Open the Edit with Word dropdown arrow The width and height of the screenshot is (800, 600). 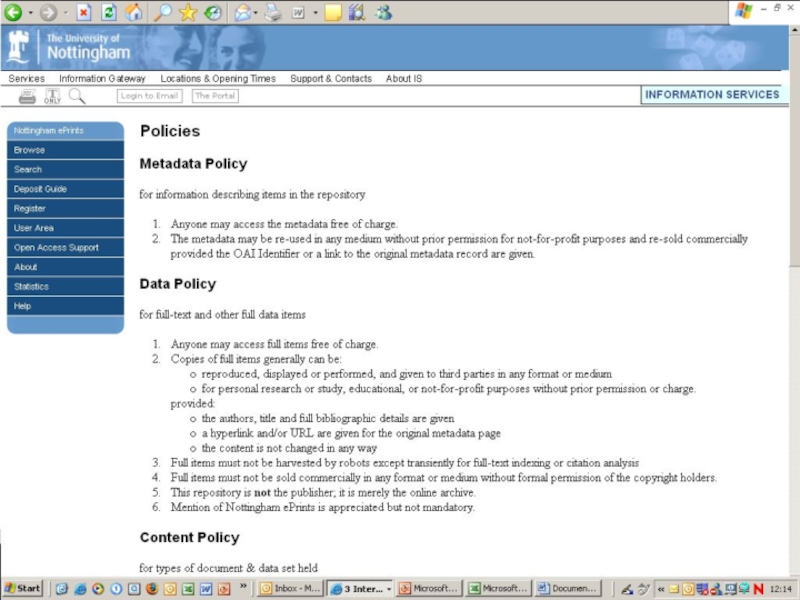tap(315, 13)
